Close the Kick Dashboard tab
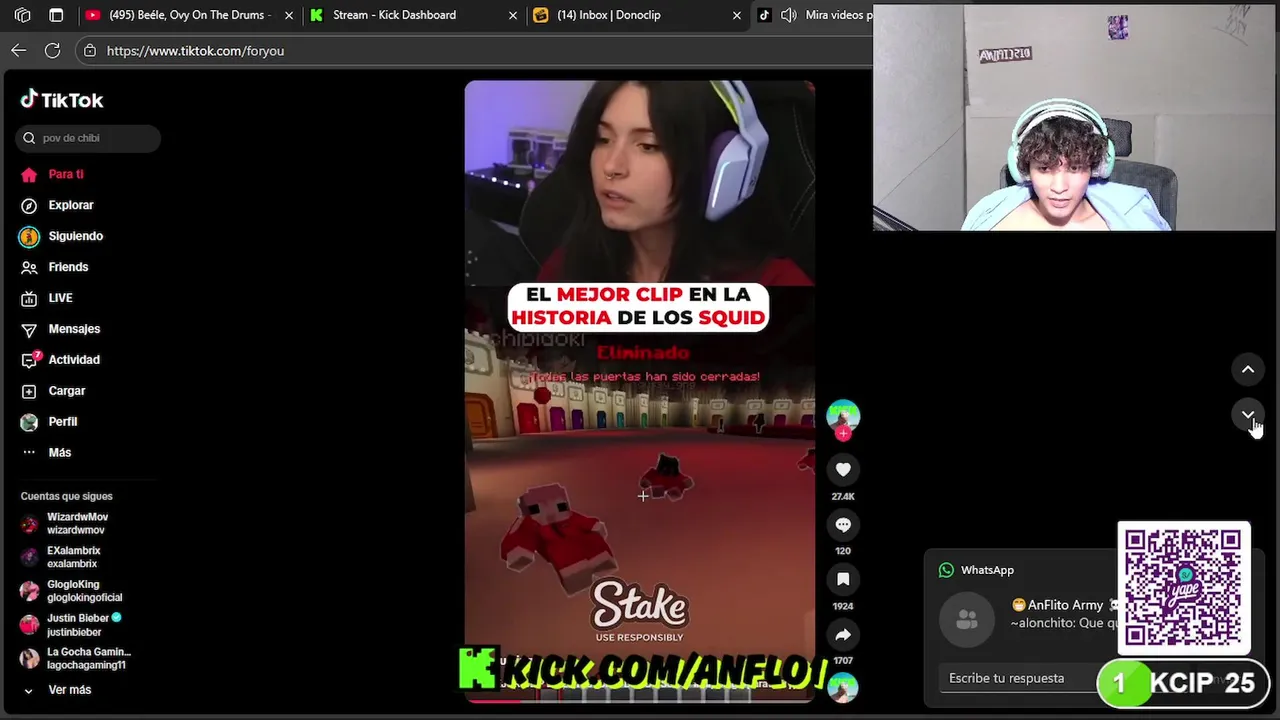 pos(513,15)
